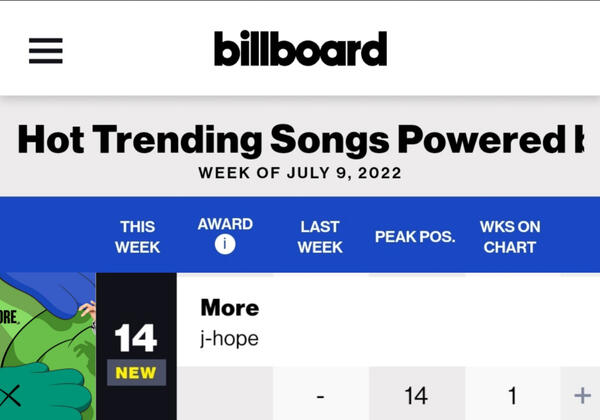Click the rank number 14
Image resolution: width=600 pixels, height=420 pixels.
136,339
